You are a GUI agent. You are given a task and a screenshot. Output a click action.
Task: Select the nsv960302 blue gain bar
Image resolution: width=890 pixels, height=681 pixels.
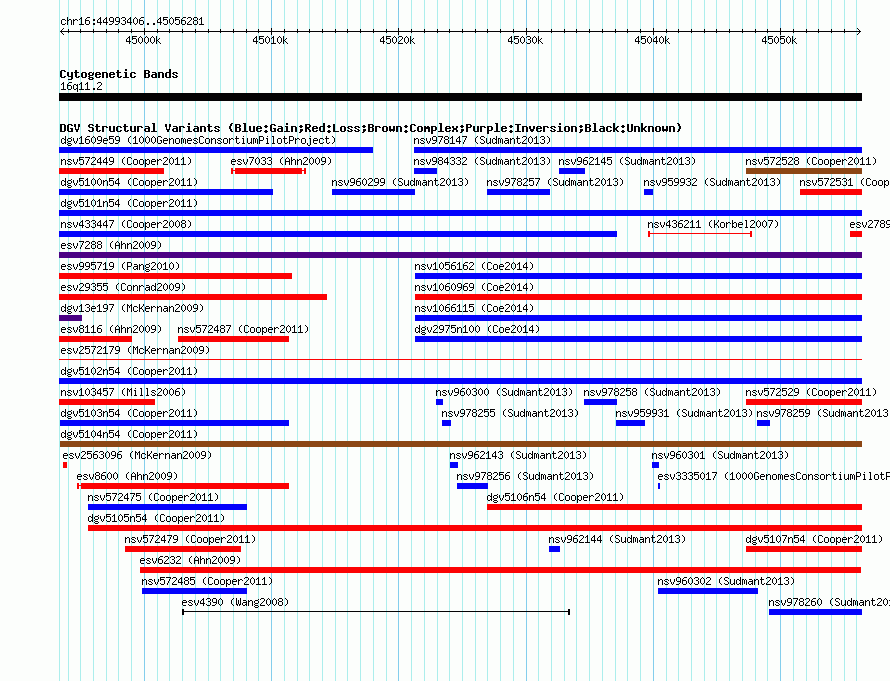pos(708,591)
